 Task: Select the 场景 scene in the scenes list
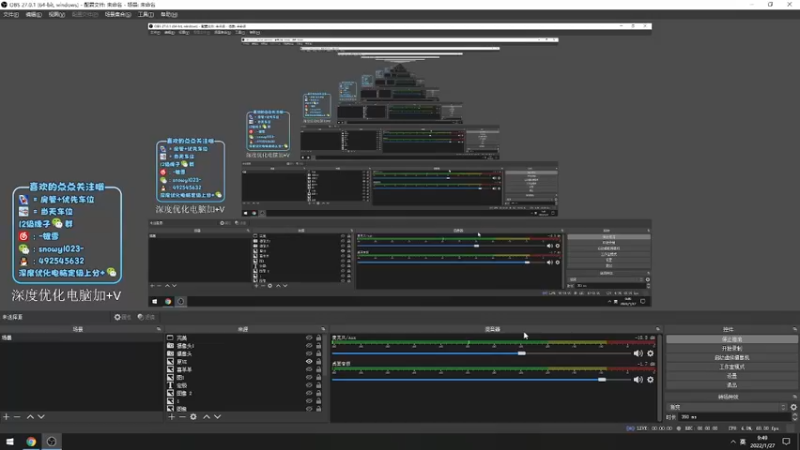pos(82,338)
